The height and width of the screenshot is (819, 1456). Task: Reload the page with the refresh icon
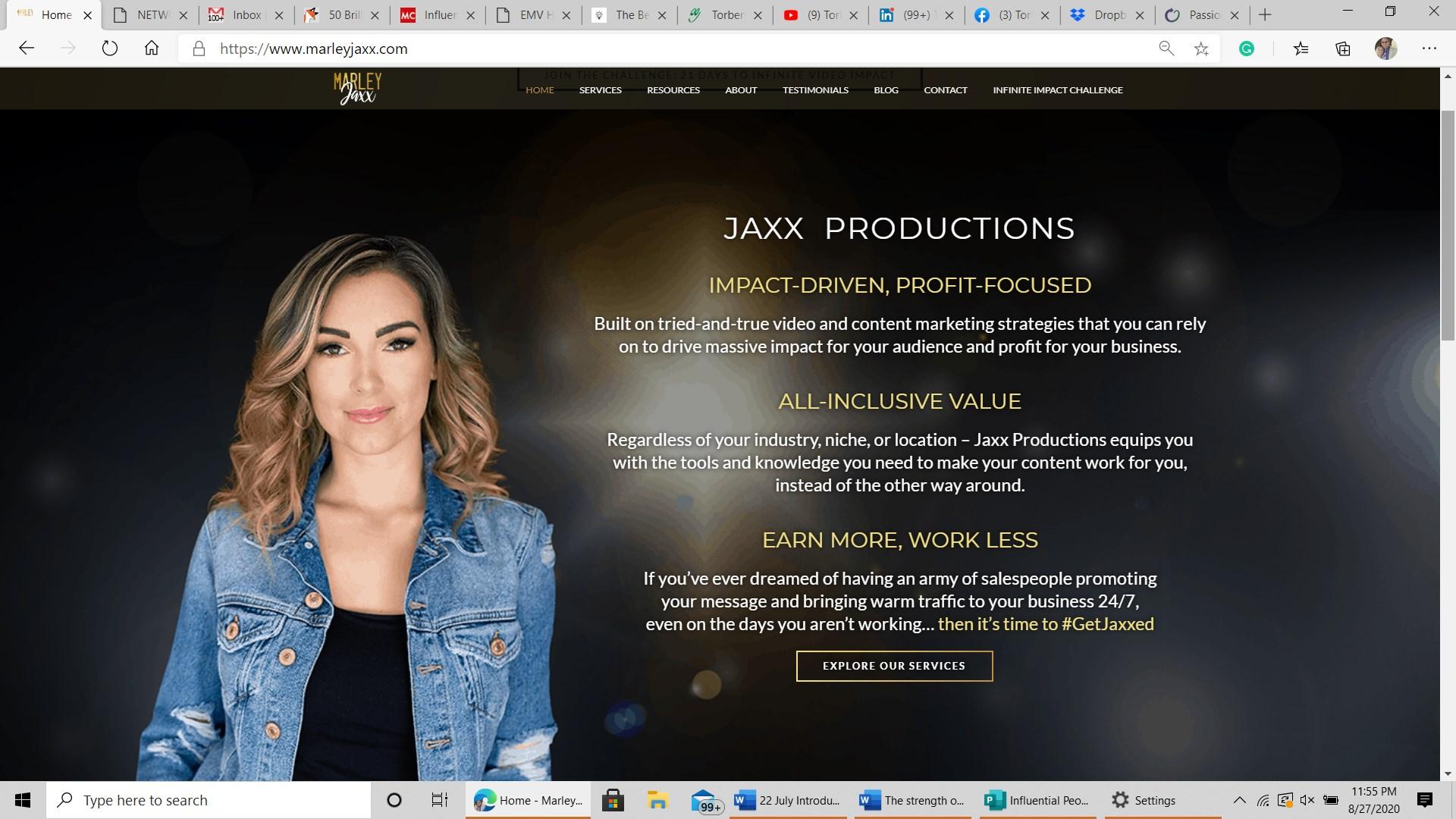click(110, 49)
